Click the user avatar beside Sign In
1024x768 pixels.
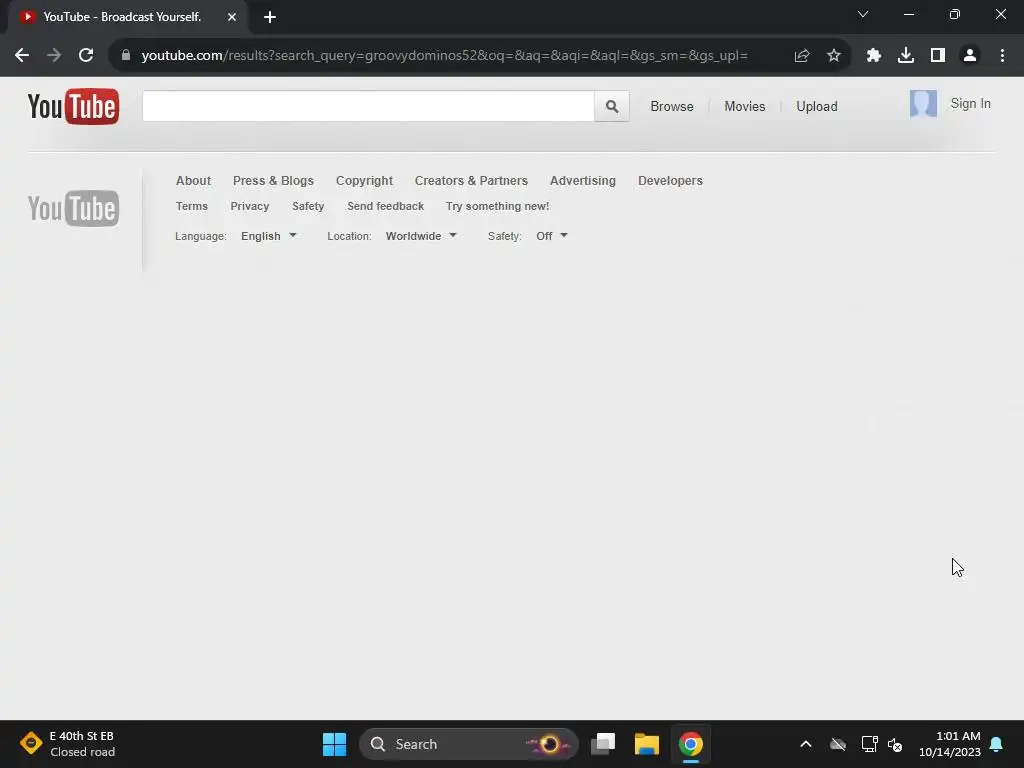pyautogui.click(x=923, y=104)
